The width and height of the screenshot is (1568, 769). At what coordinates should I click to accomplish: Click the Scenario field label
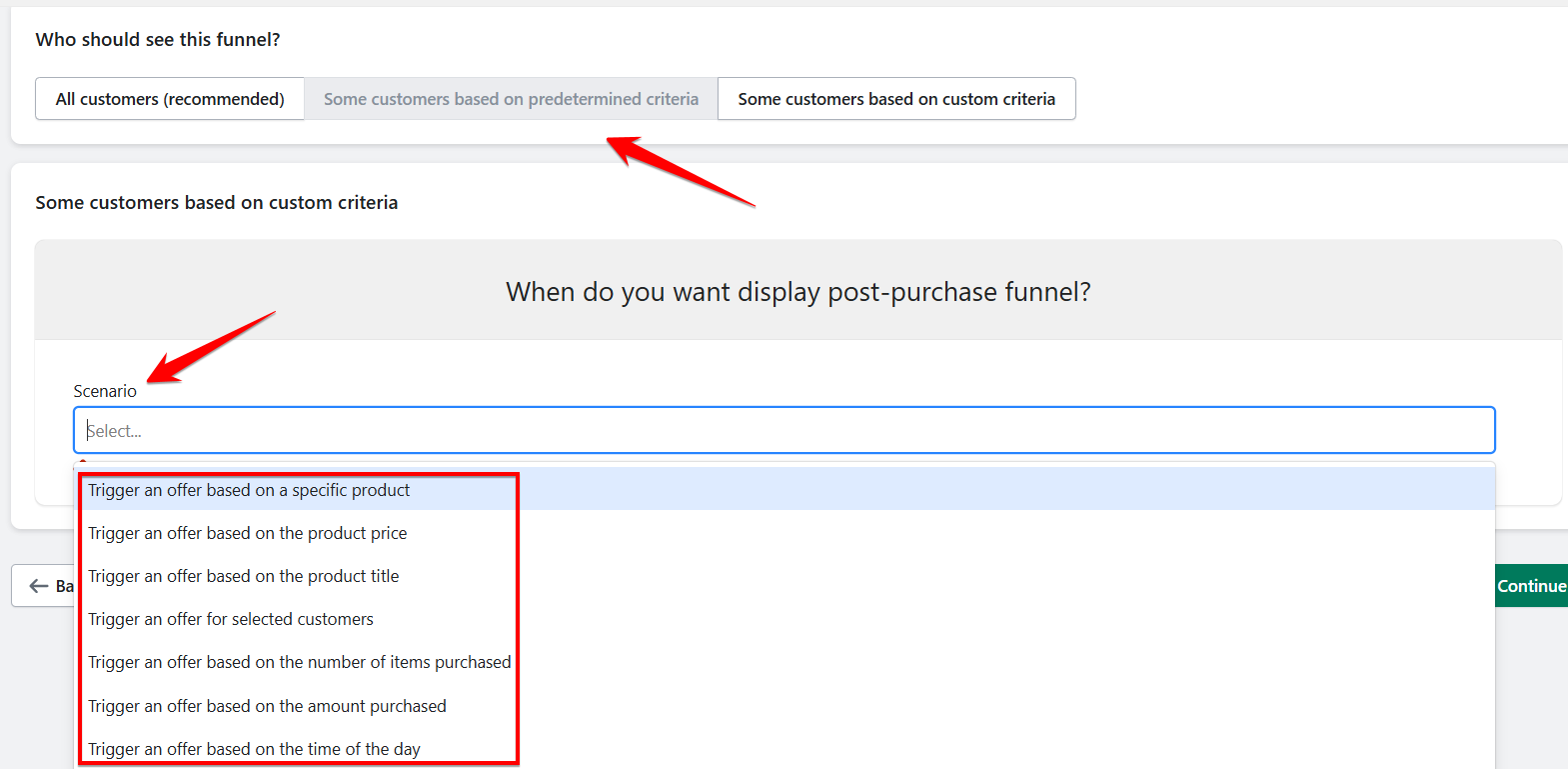click(105, 391)
